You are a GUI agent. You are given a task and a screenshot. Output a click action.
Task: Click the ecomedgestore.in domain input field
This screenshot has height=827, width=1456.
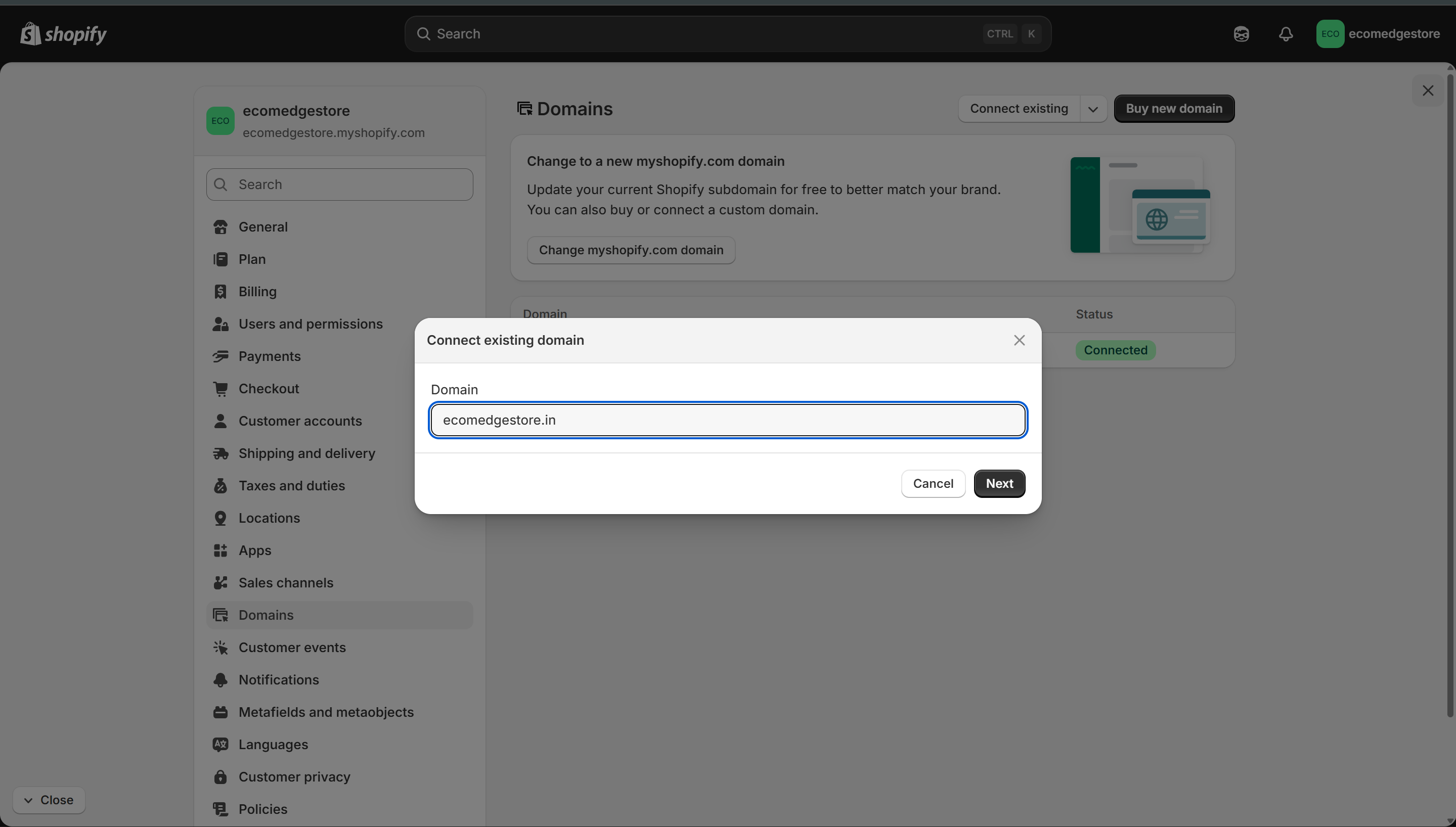click(728, 420)
